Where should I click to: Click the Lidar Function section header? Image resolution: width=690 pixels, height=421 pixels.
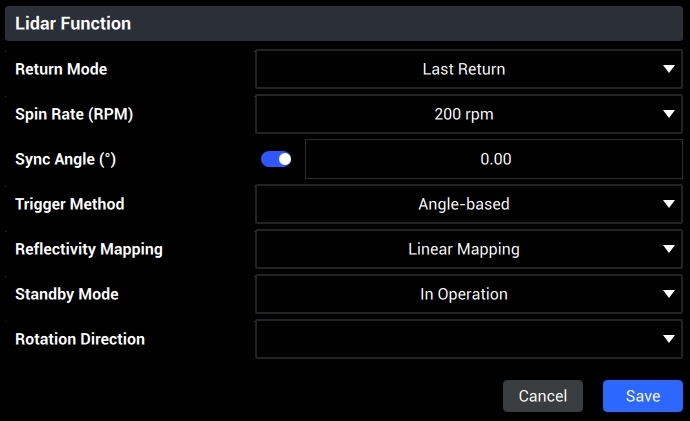coord(73,23)
